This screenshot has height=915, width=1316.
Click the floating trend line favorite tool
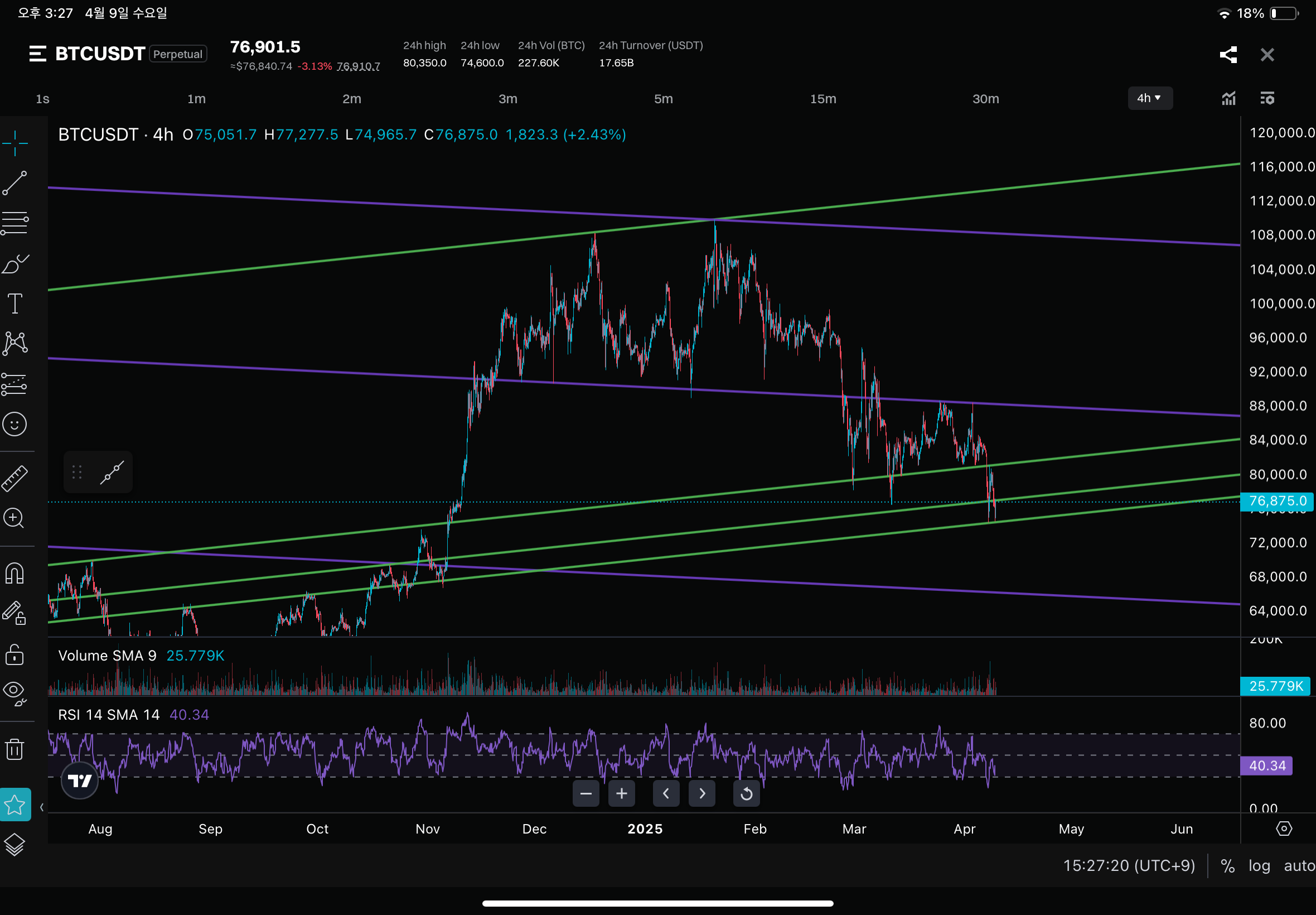tap(112, 473)
